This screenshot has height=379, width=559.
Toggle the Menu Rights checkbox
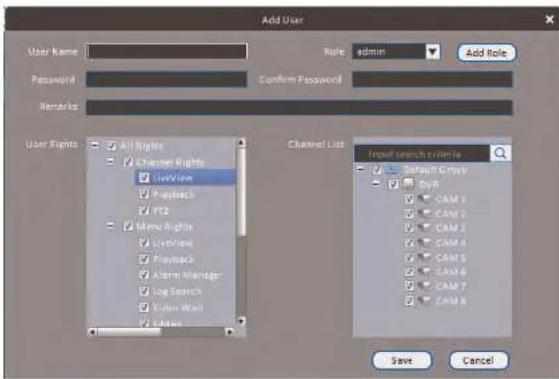pos(128,226)
